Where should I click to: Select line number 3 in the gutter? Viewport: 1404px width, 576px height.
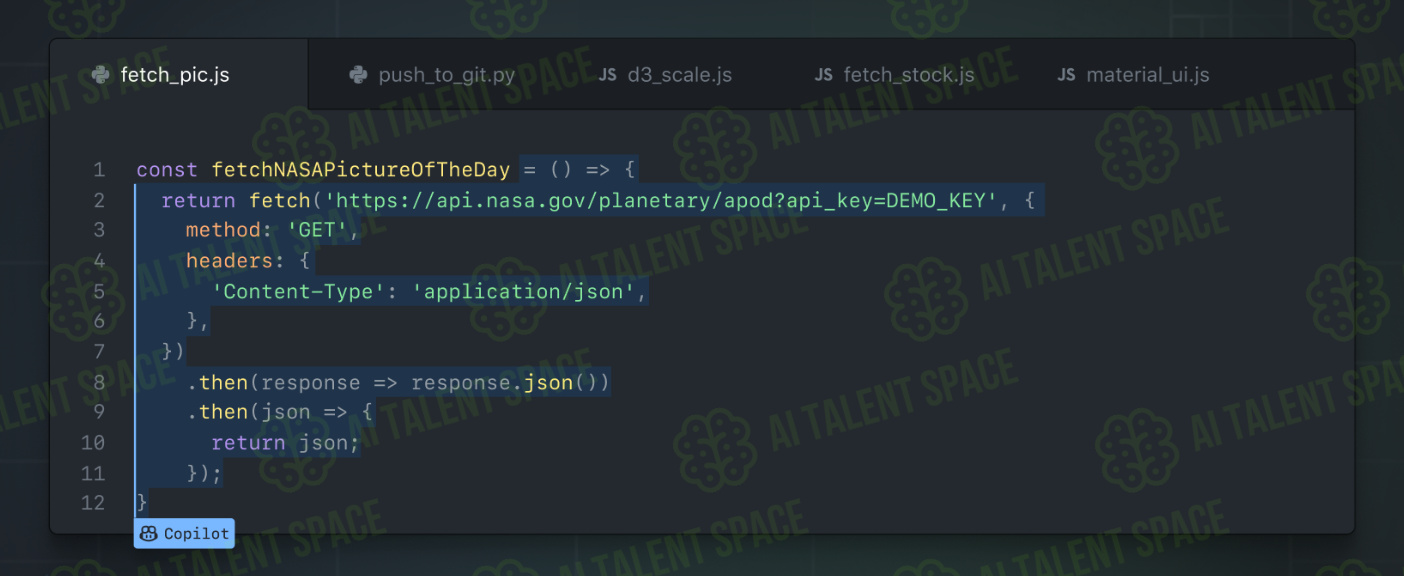(x=99, y=230)
